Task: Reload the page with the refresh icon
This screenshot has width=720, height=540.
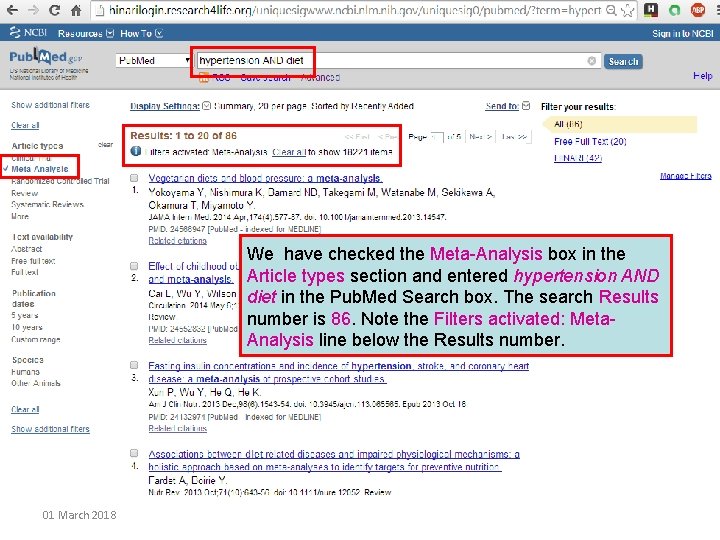Action: coord(54,10)
